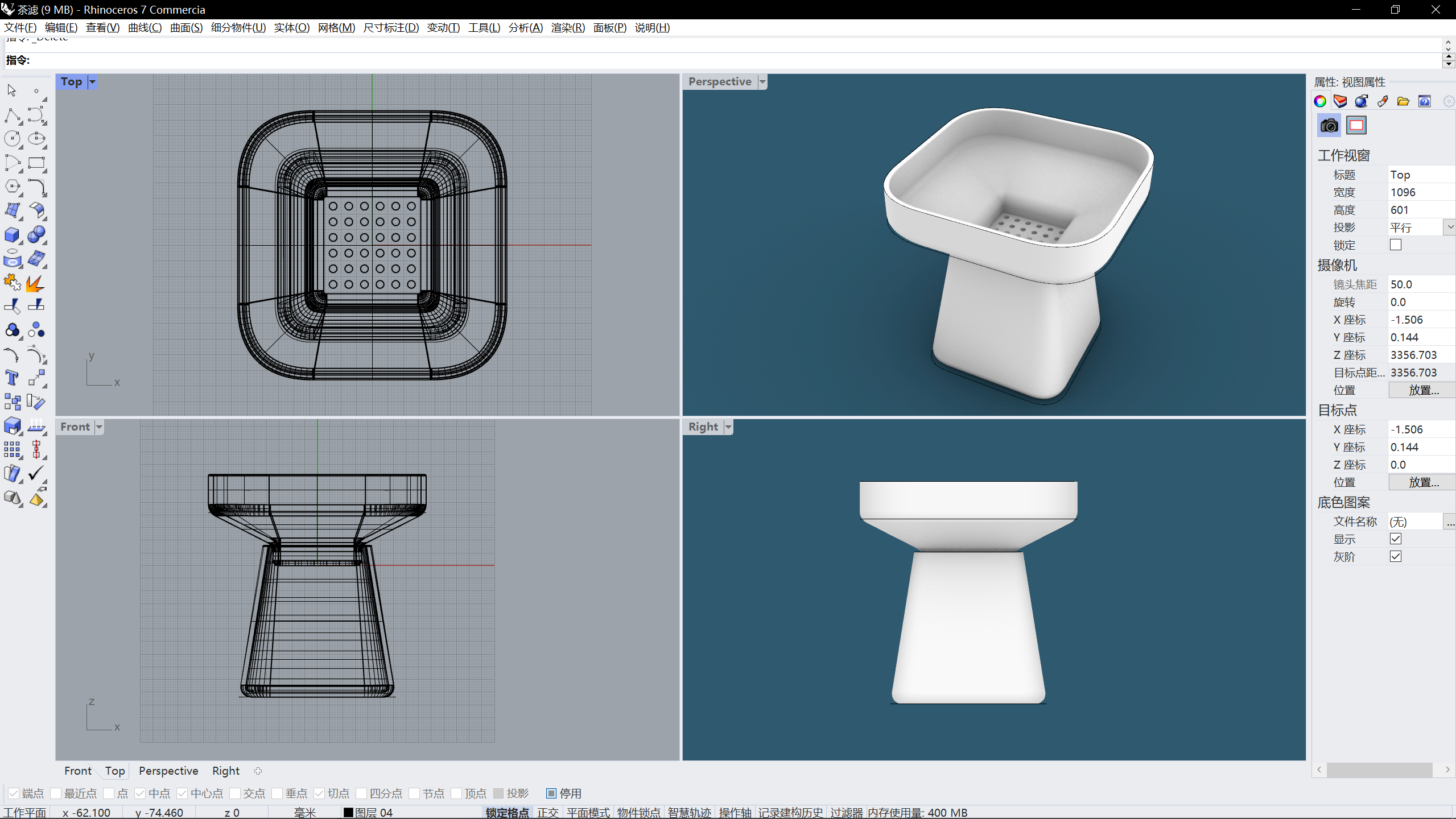
Task: Open the Array tool icon
Action: pyautogui.click(x=12, y=450)
